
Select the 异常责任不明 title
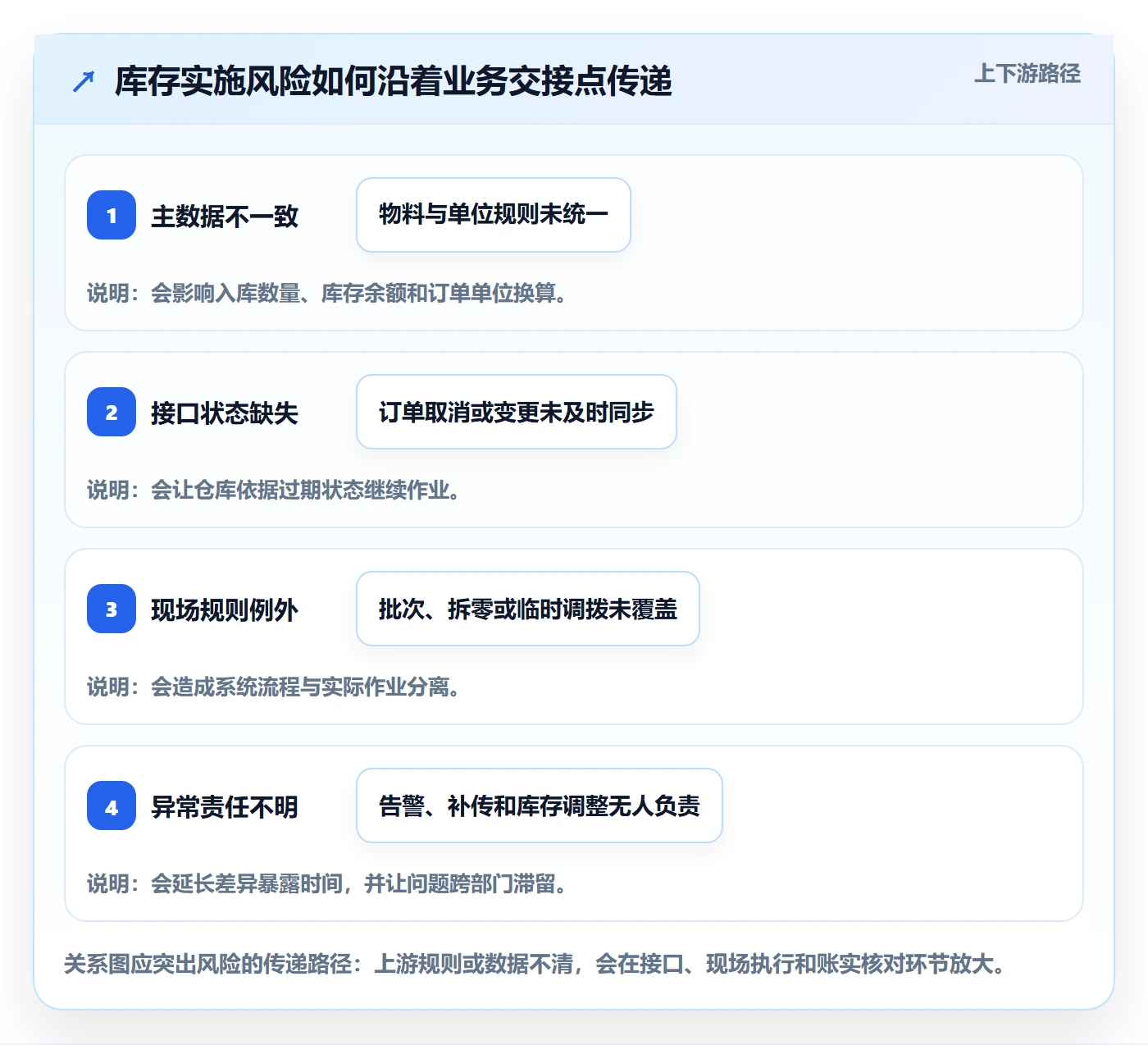[x=225, y=807]
